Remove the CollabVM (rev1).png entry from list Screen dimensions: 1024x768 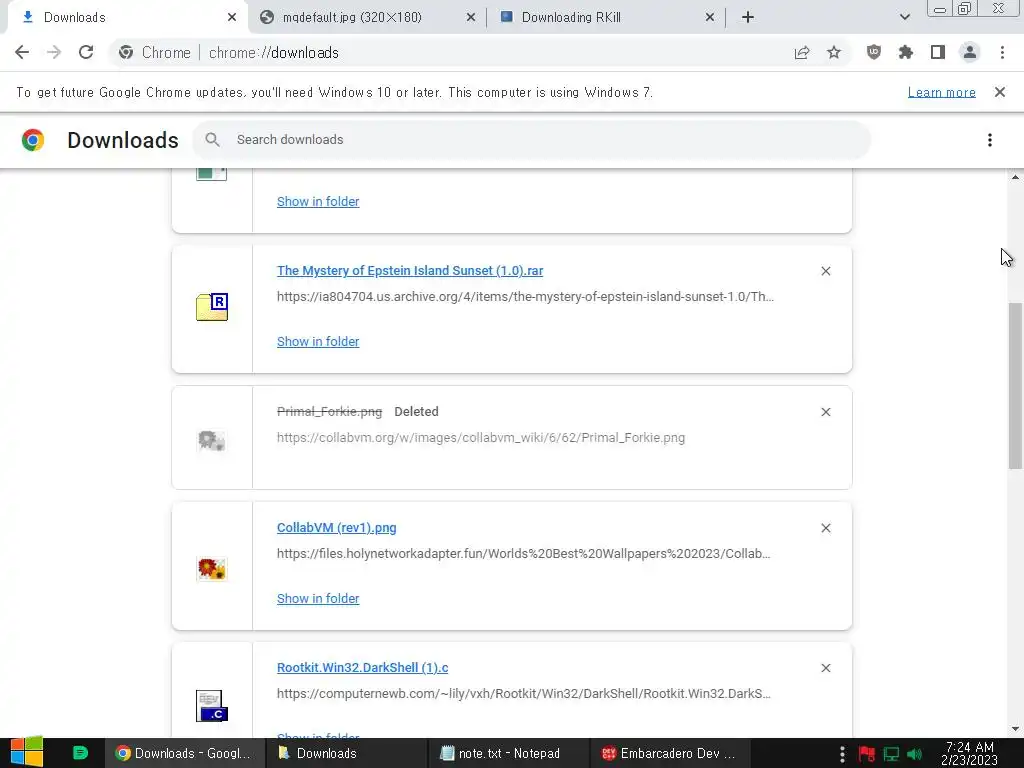826,528
